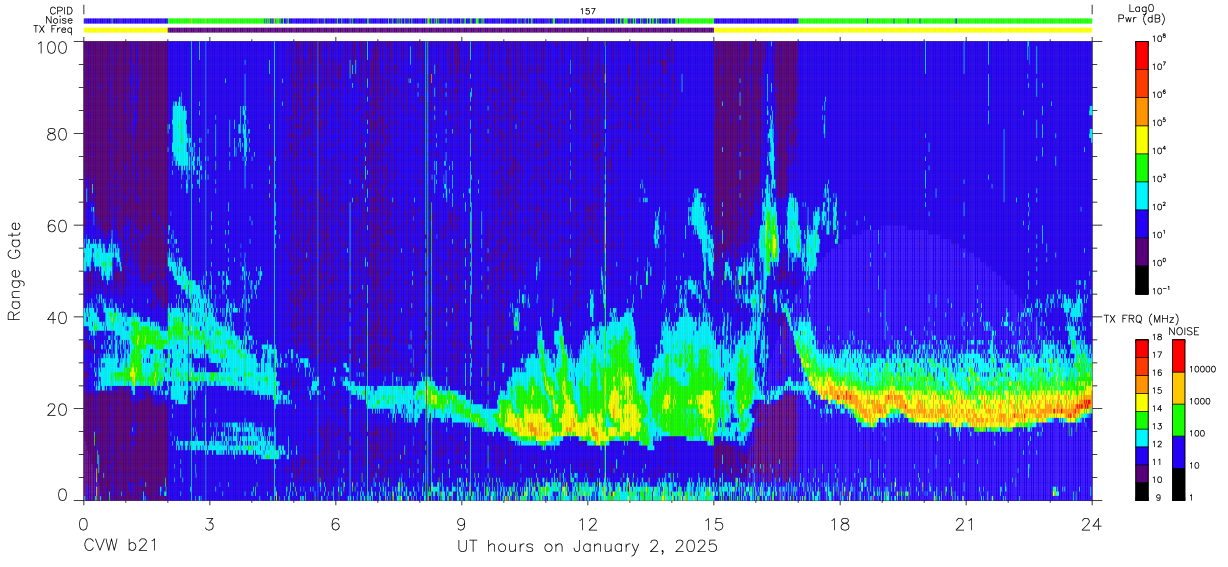Screen dimensions: 1228x567
Task: Click the CPID value 157
Action: [x=588, y=11]
